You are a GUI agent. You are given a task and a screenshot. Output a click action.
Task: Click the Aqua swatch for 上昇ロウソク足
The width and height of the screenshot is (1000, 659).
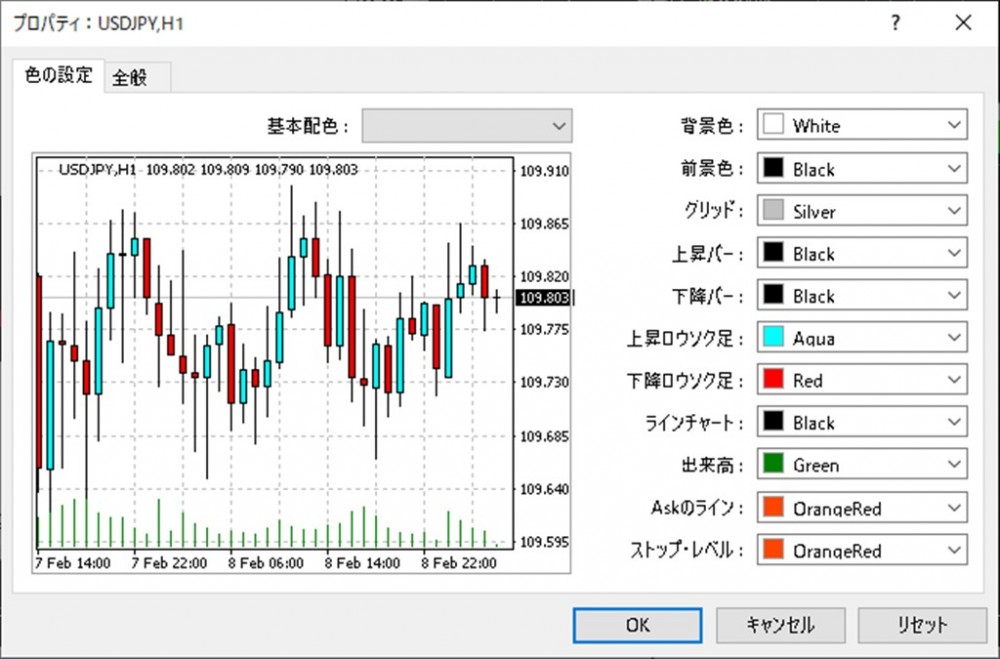coord(772,339)
